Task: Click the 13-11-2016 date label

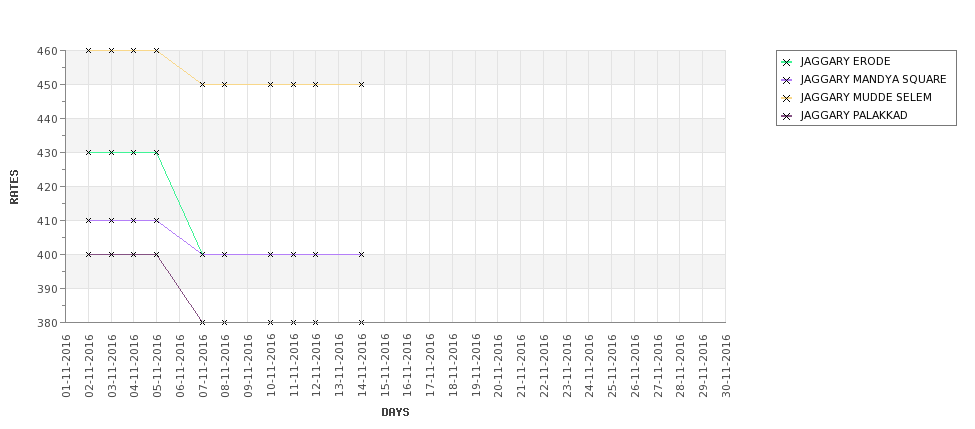Action: click(339, 366)
